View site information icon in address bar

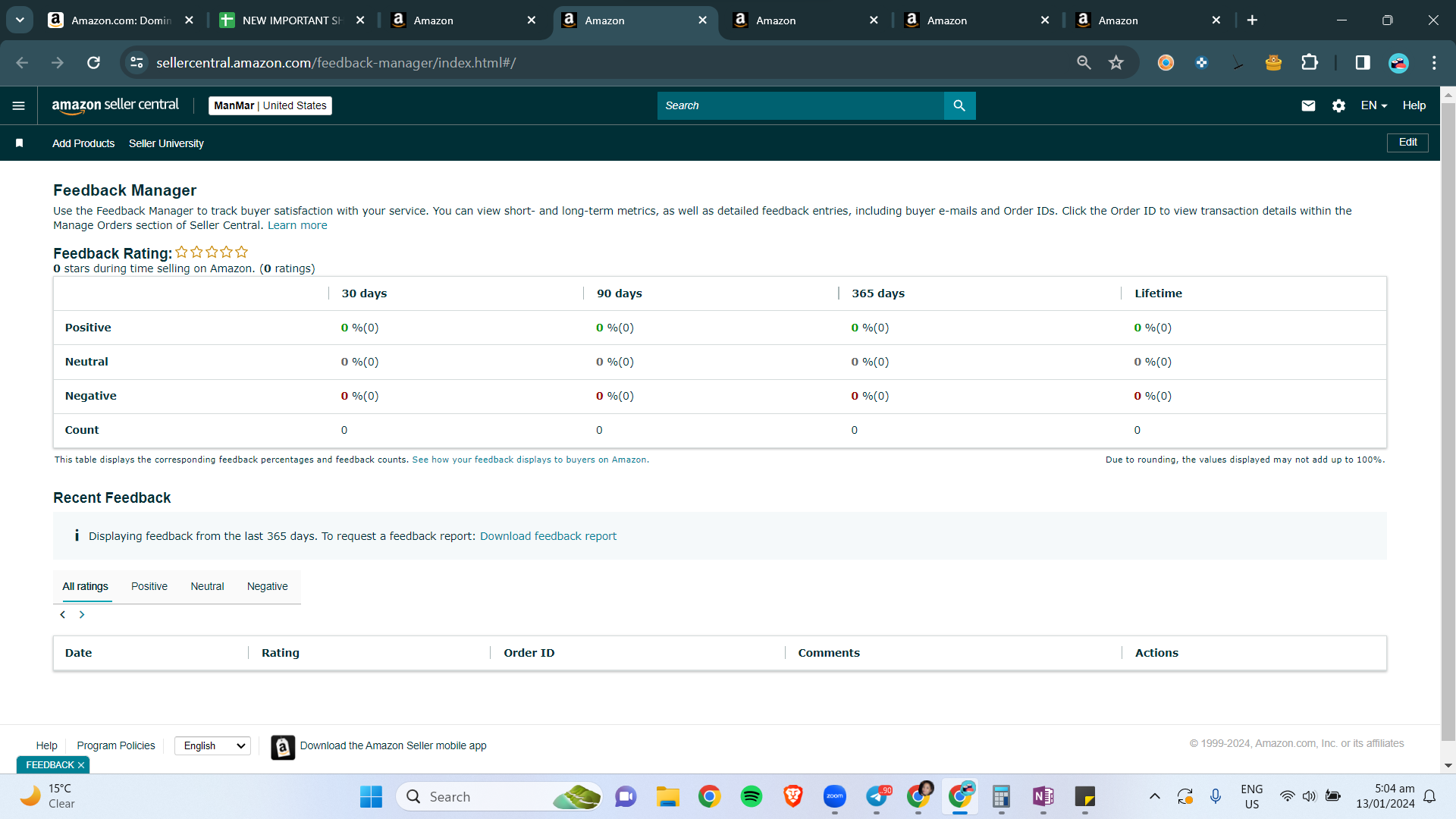tap(136, 63)
